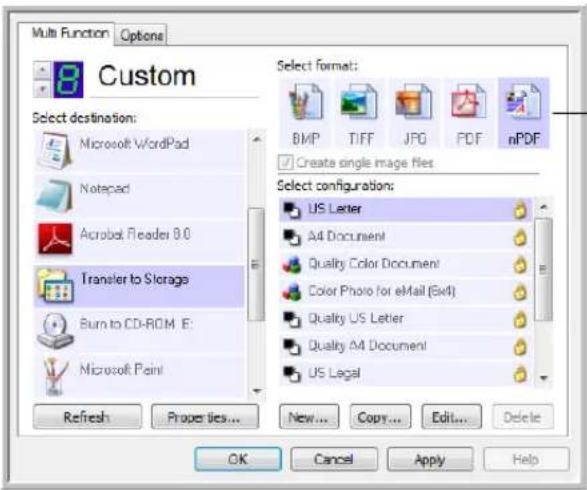Click the Microsoft WordPad destination icon
The height and width of the screenshot is (490, 587).
(x=55, y=151)
